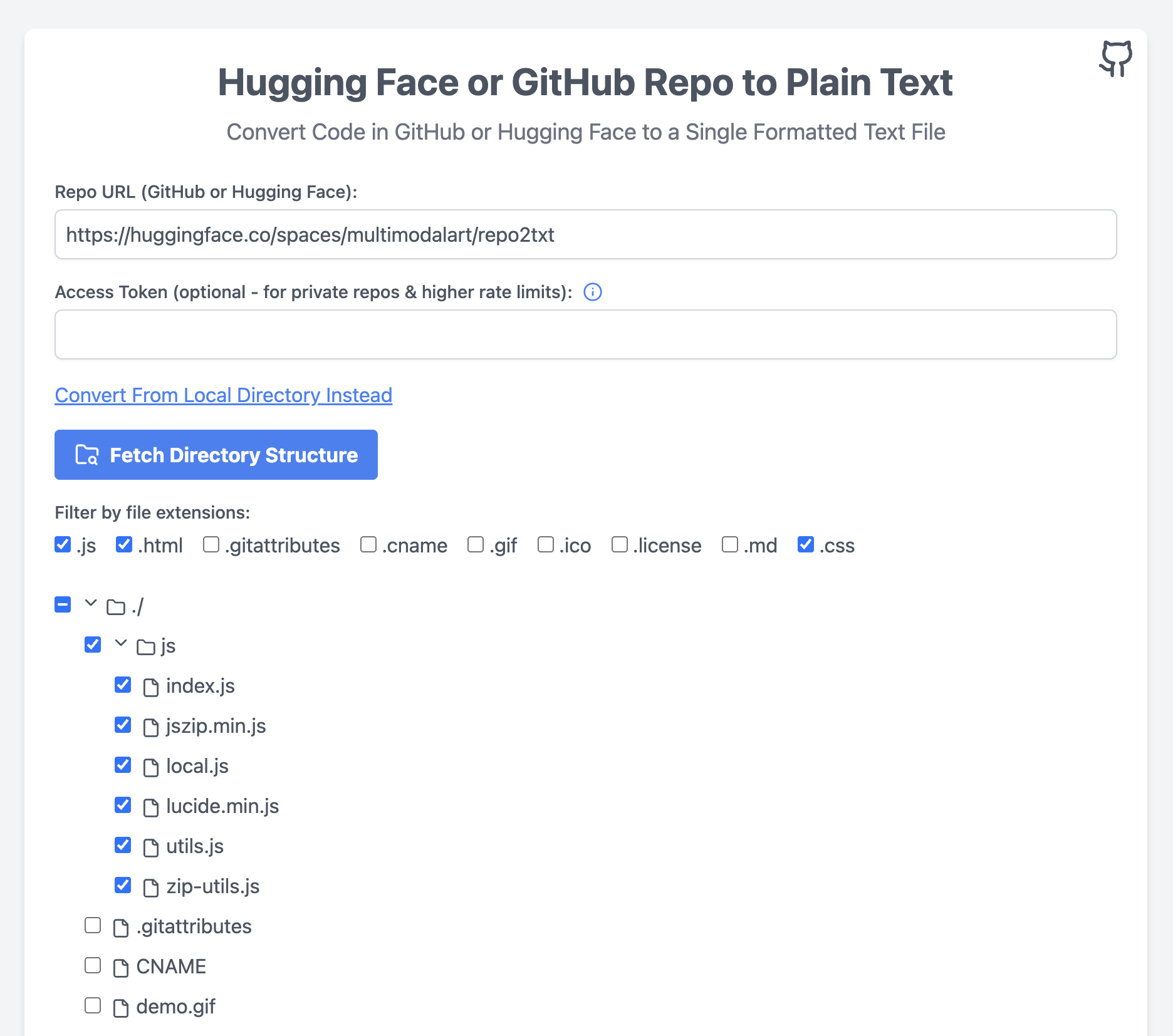Uncheck the .css extension filter
1173x1036 pixels.
[806, 545]
